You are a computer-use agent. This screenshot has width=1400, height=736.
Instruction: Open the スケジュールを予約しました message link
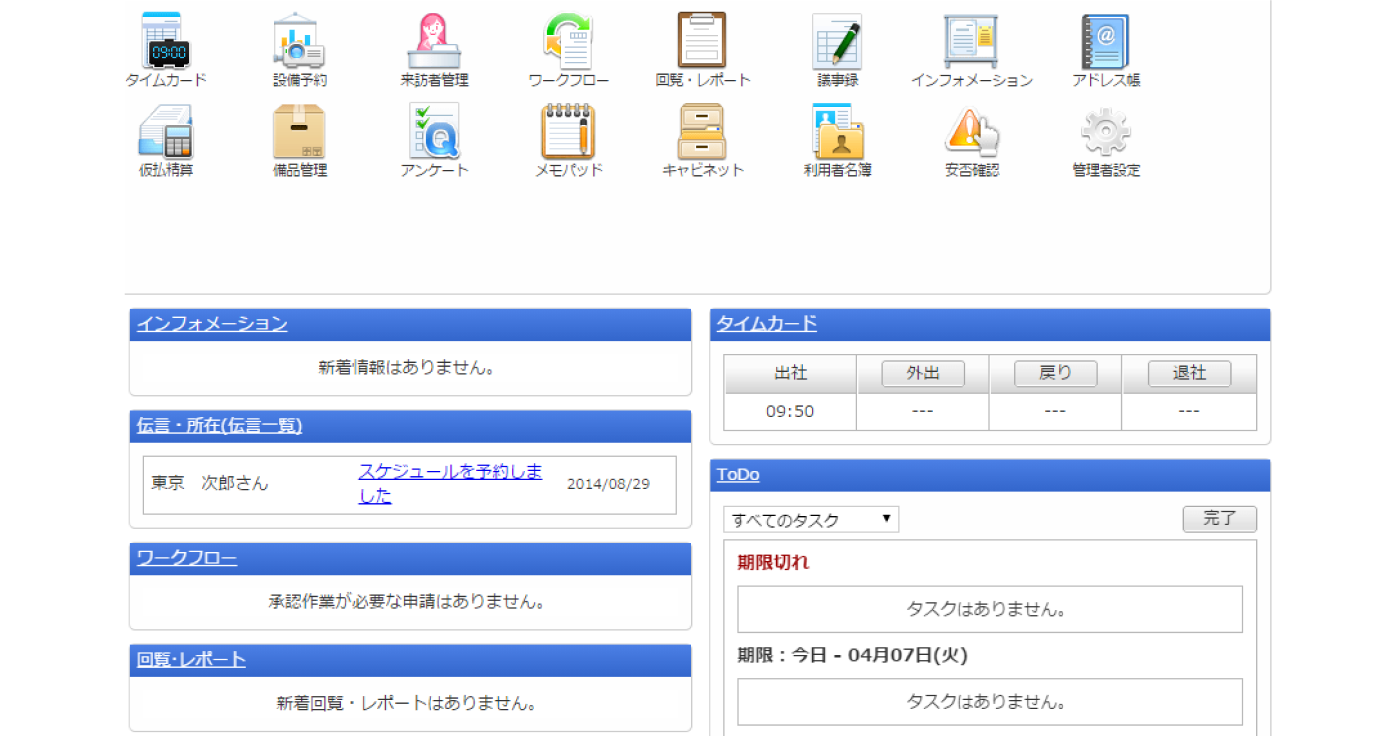pyautogui.click(x=451, y=484)
